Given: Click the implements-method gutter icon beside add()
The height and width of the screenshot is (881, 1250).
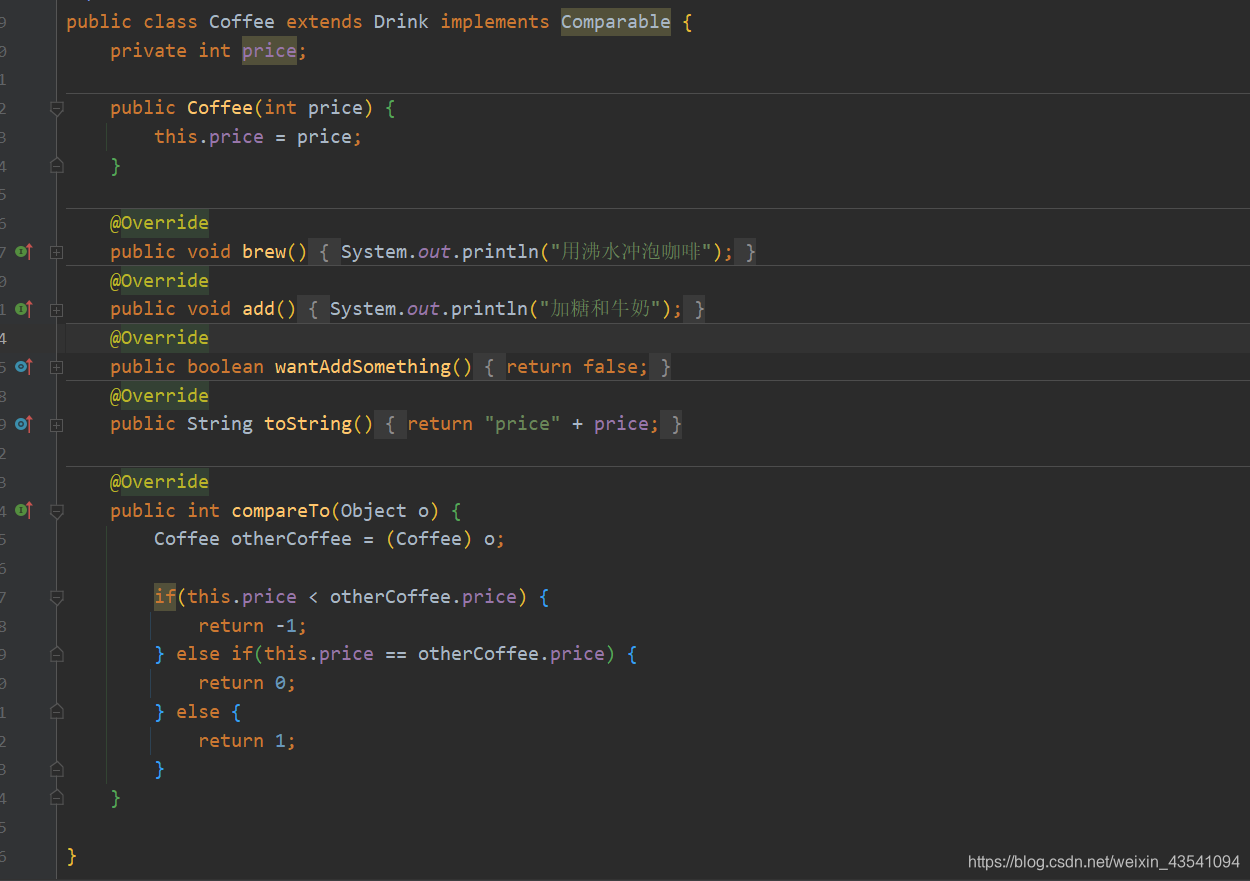Looking at the screenshot, I should (x=24, y=309).
